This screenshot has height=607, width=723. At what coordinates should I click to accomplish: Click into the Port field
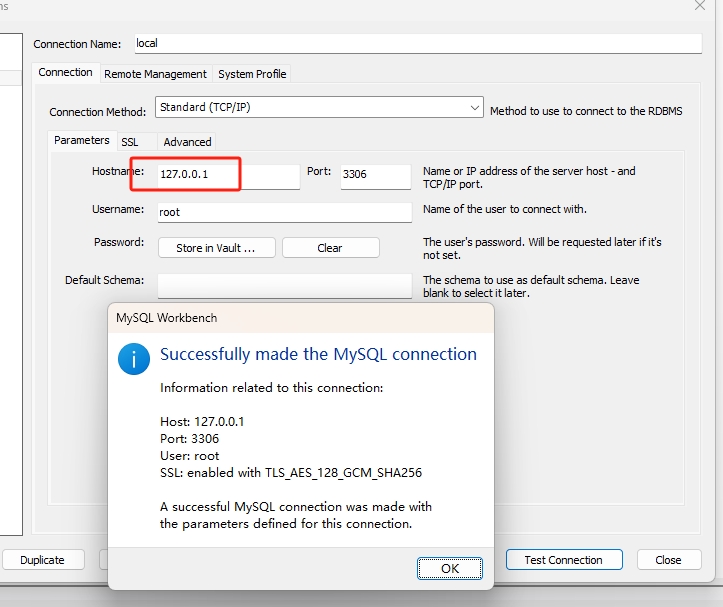click(x=375, y=176)
